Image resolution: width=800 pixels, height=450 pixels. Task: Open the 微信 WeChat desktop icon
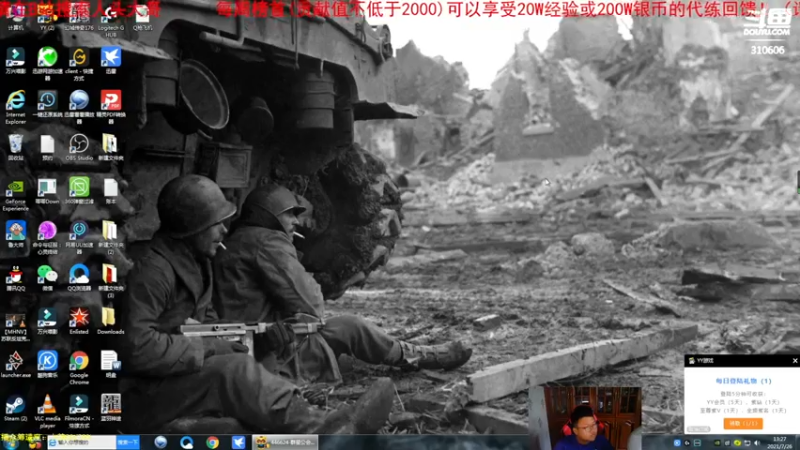[x=47, y=278]
